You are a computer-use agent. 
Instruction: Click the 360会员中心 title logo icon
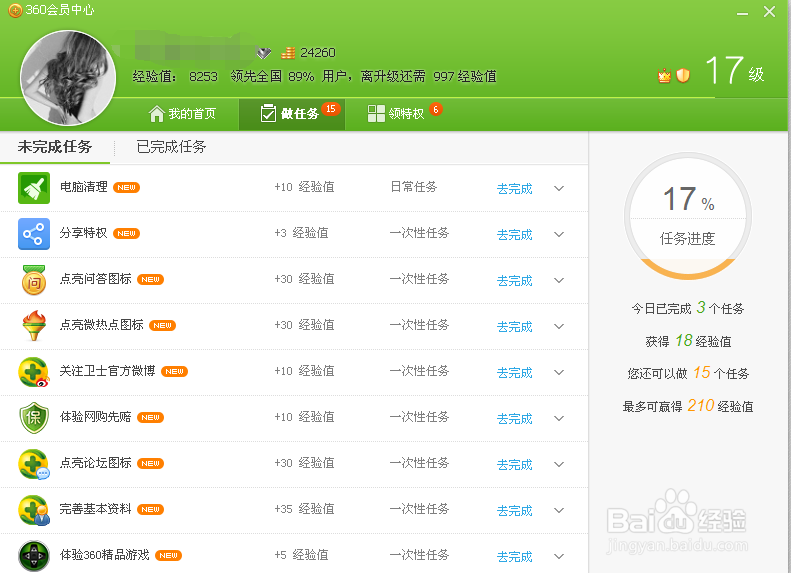click(x=15, y=10)
